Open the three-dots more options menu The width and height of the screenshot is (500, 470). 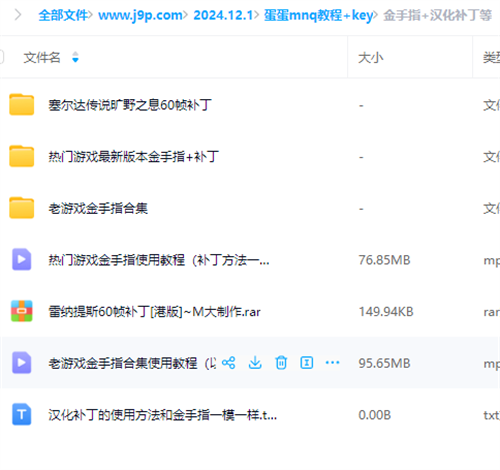332,363
